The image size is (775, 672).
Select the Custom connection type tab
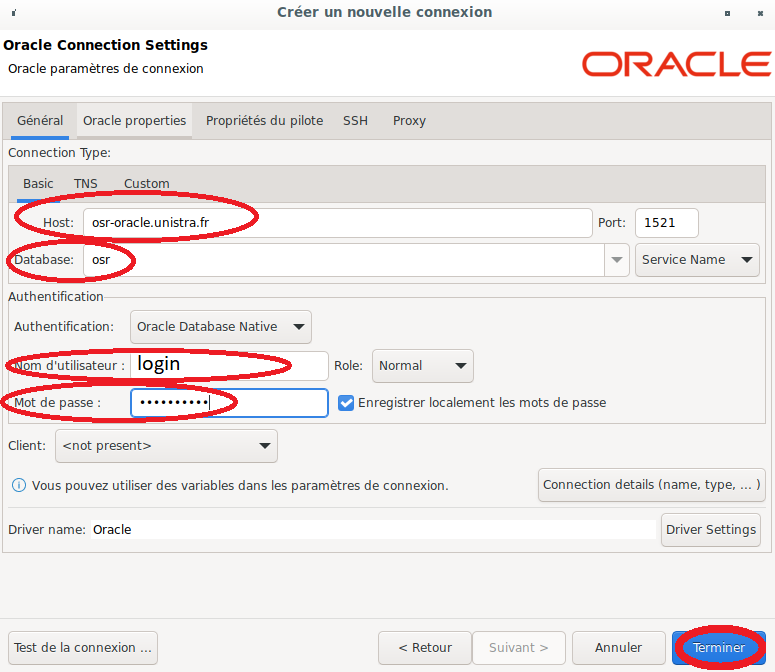point(146,184)
